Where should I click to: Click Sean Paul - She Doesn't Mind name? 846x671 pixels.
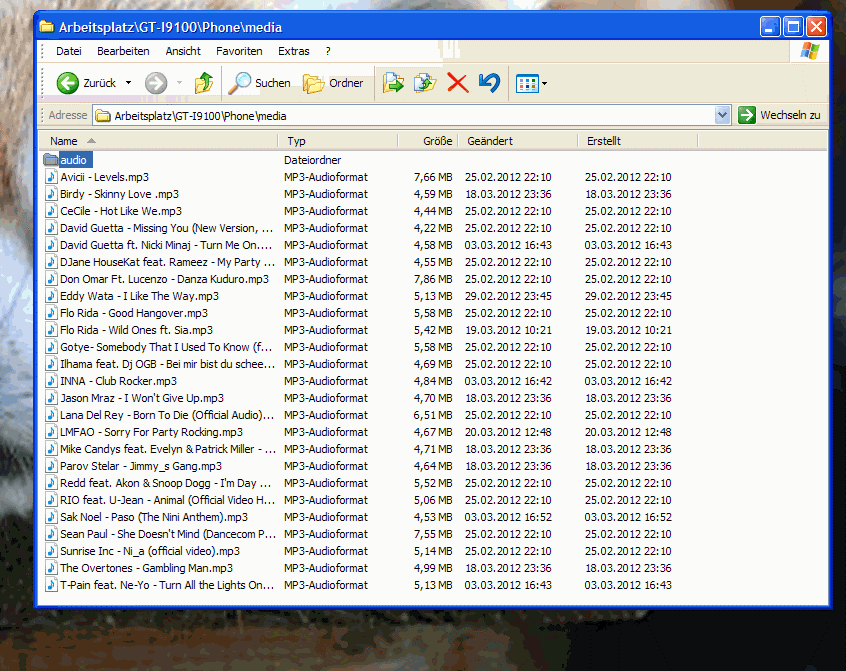point(168,534)
